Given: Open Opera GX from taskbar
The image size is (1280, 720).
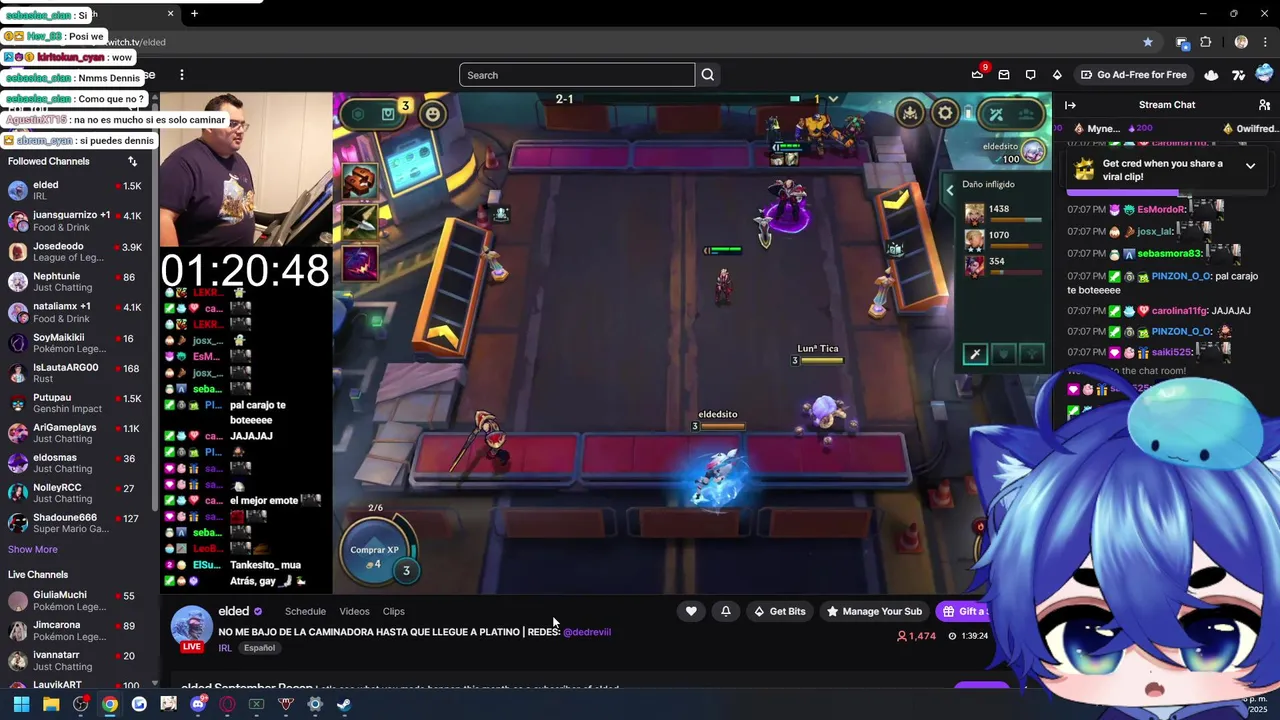Looking at the screenshot, I should click(x=227, y=704).
